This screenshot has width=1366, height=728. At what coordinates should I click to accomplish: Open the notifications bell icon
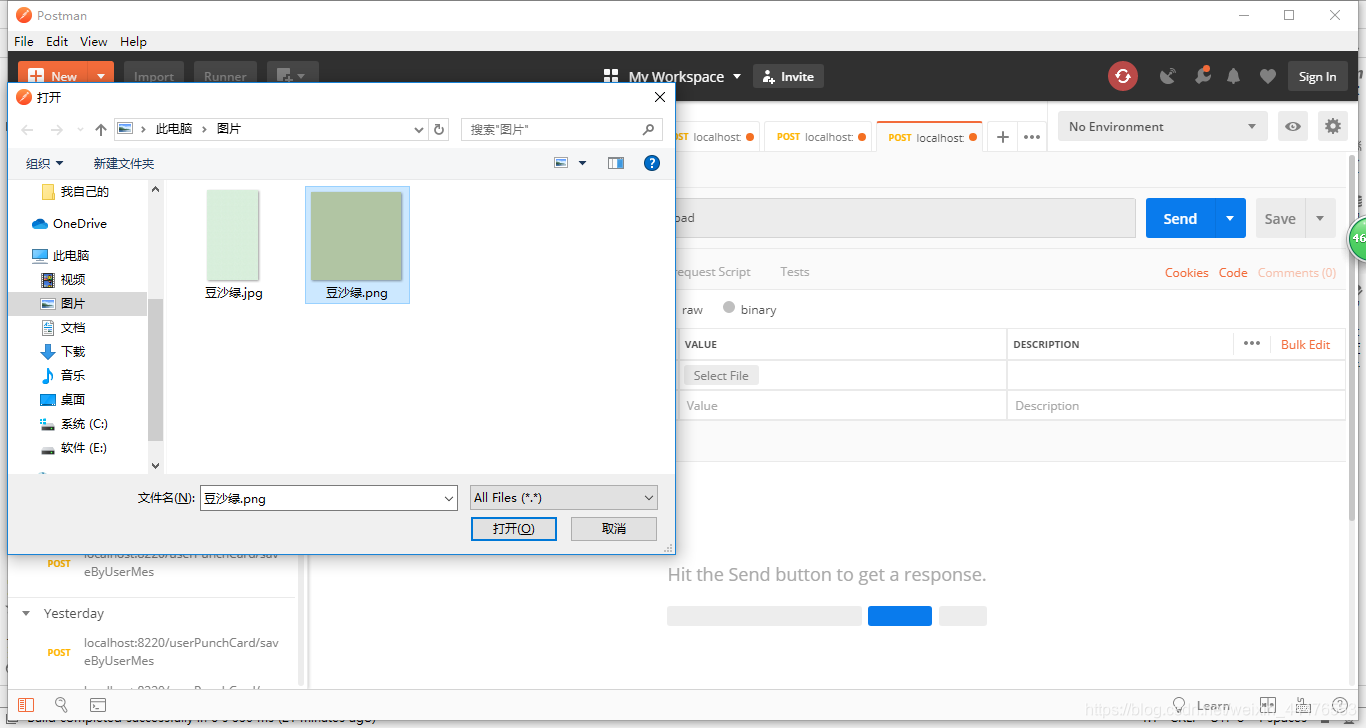1234,76
